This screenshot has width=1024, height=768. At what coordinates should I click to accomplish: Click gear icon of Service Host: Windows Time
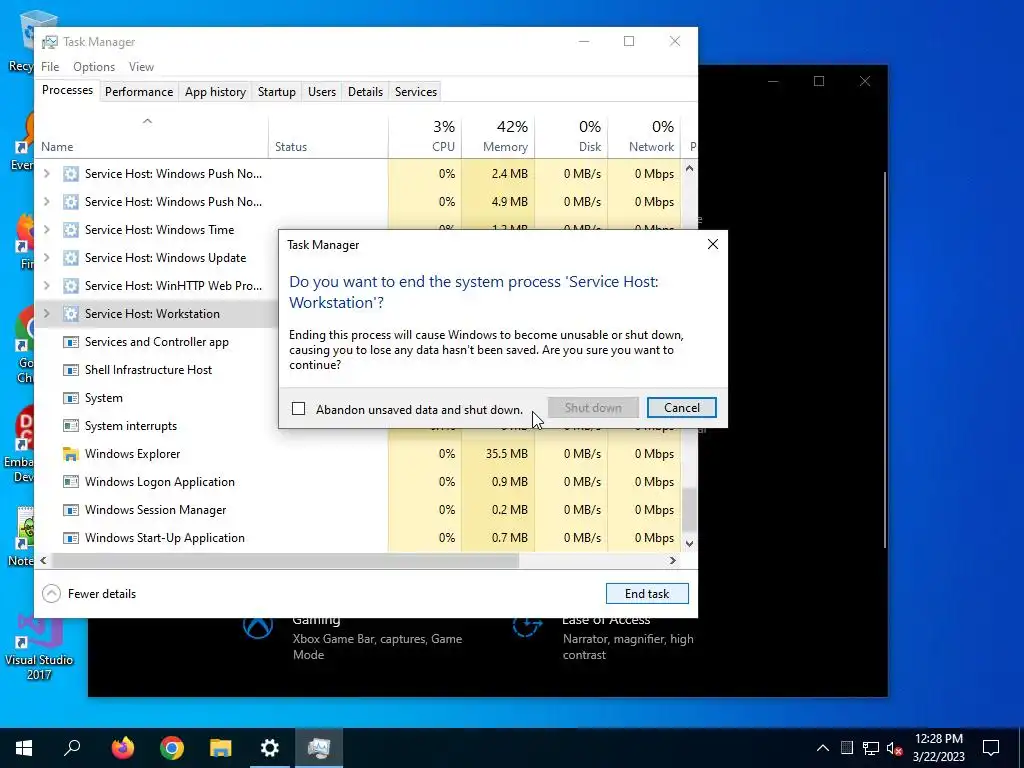coord(71,229)
